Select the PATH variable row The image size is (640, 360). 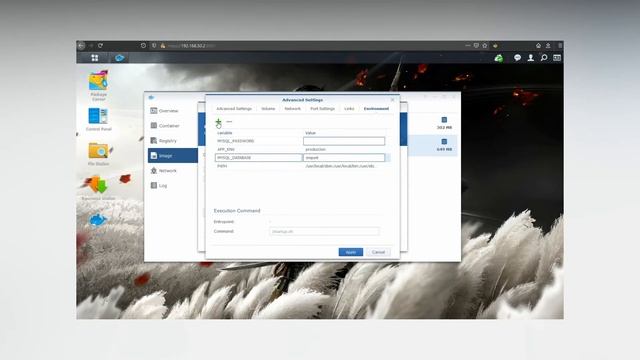click(x=300, y=166)
